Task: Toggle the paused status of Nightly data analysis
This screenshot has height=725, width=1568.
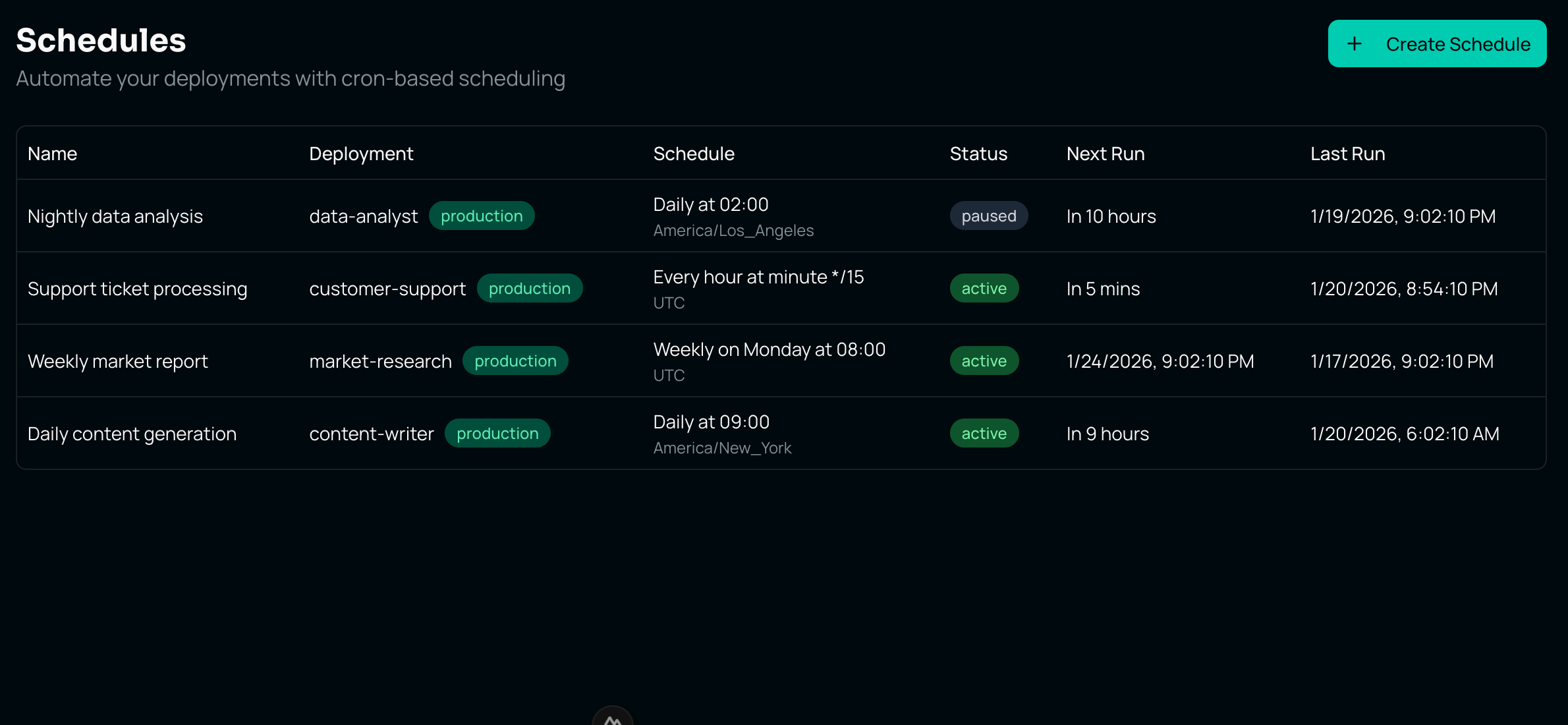Action: [x=989, y=216]
